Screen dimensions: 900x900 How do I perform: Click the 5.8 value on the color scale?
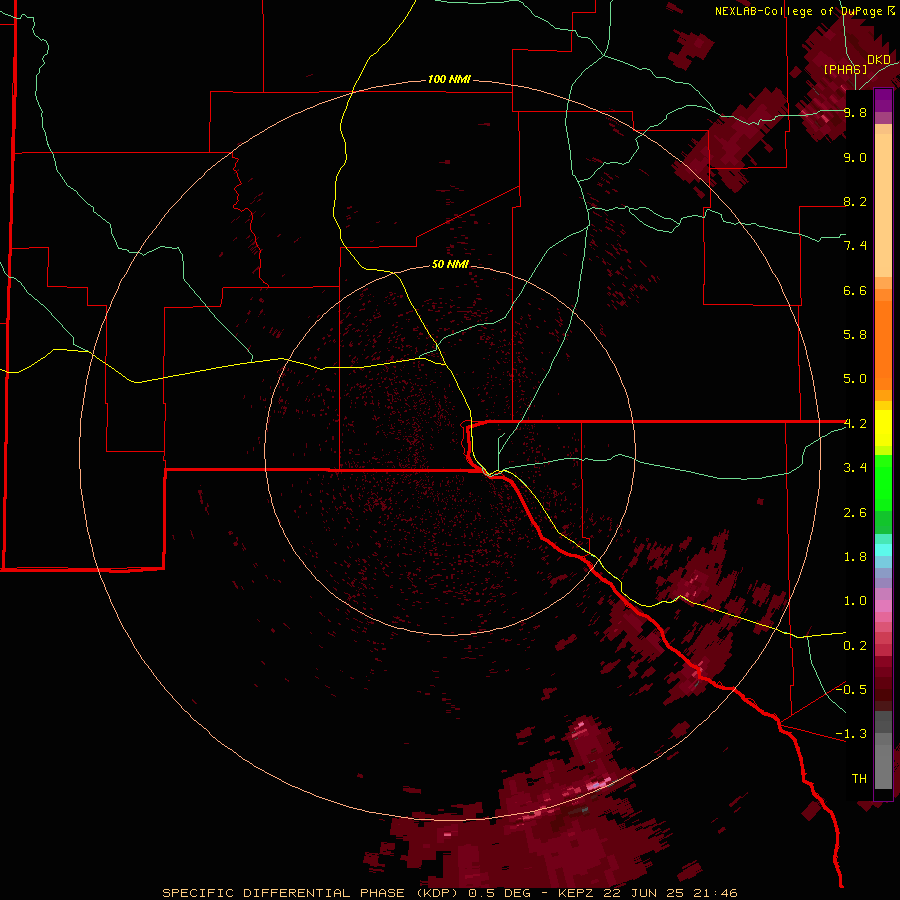coord(855,335)
